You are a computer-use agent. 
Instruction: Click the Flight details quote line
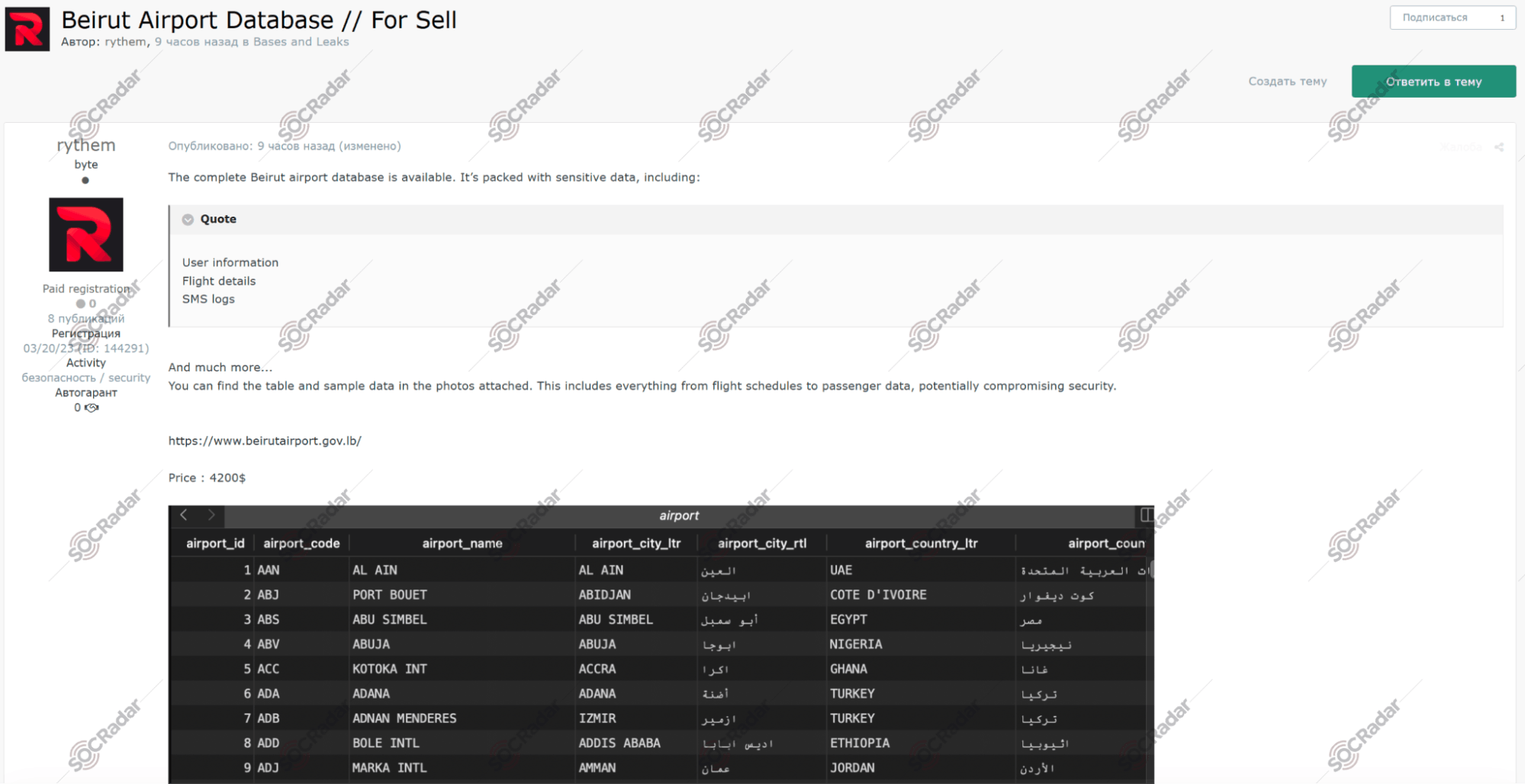pyautogui.click(x=219, y=281)
